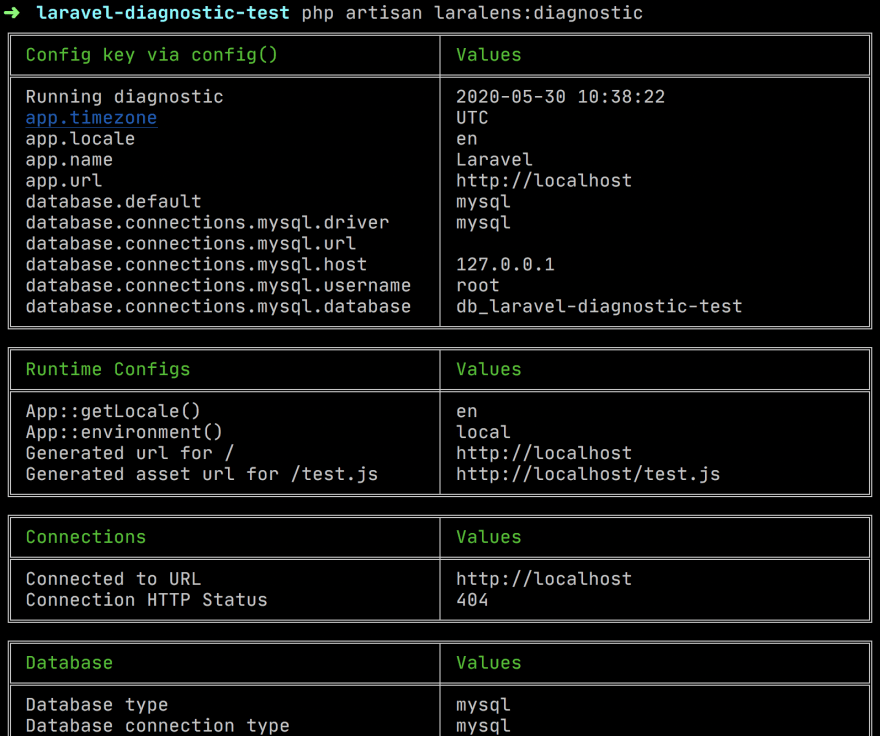The height and width of the screenshot is (736, 880).
Task: Select the 'Database' table header
Action: pos(69,663)
